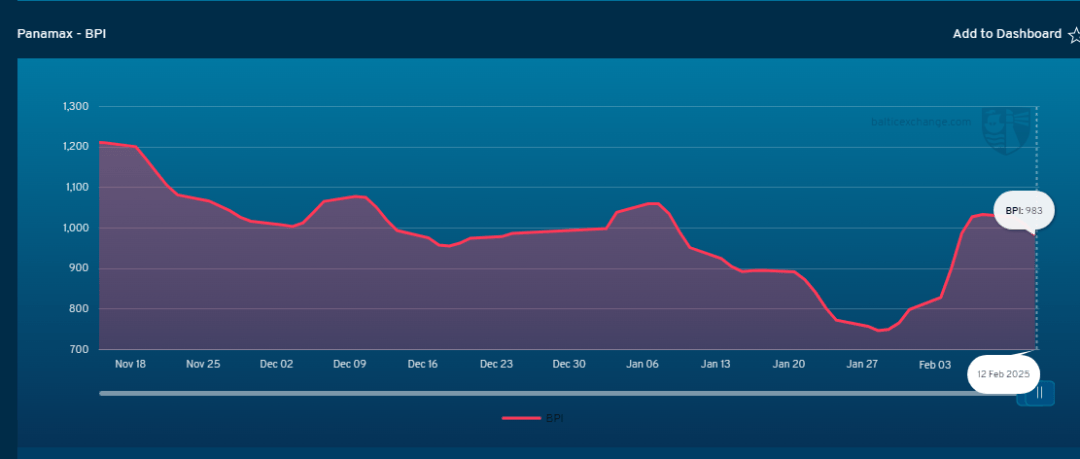Click the 1,300 y-axis value
The width and height of the screenshot is (1080, 459).
pos(76,107)
